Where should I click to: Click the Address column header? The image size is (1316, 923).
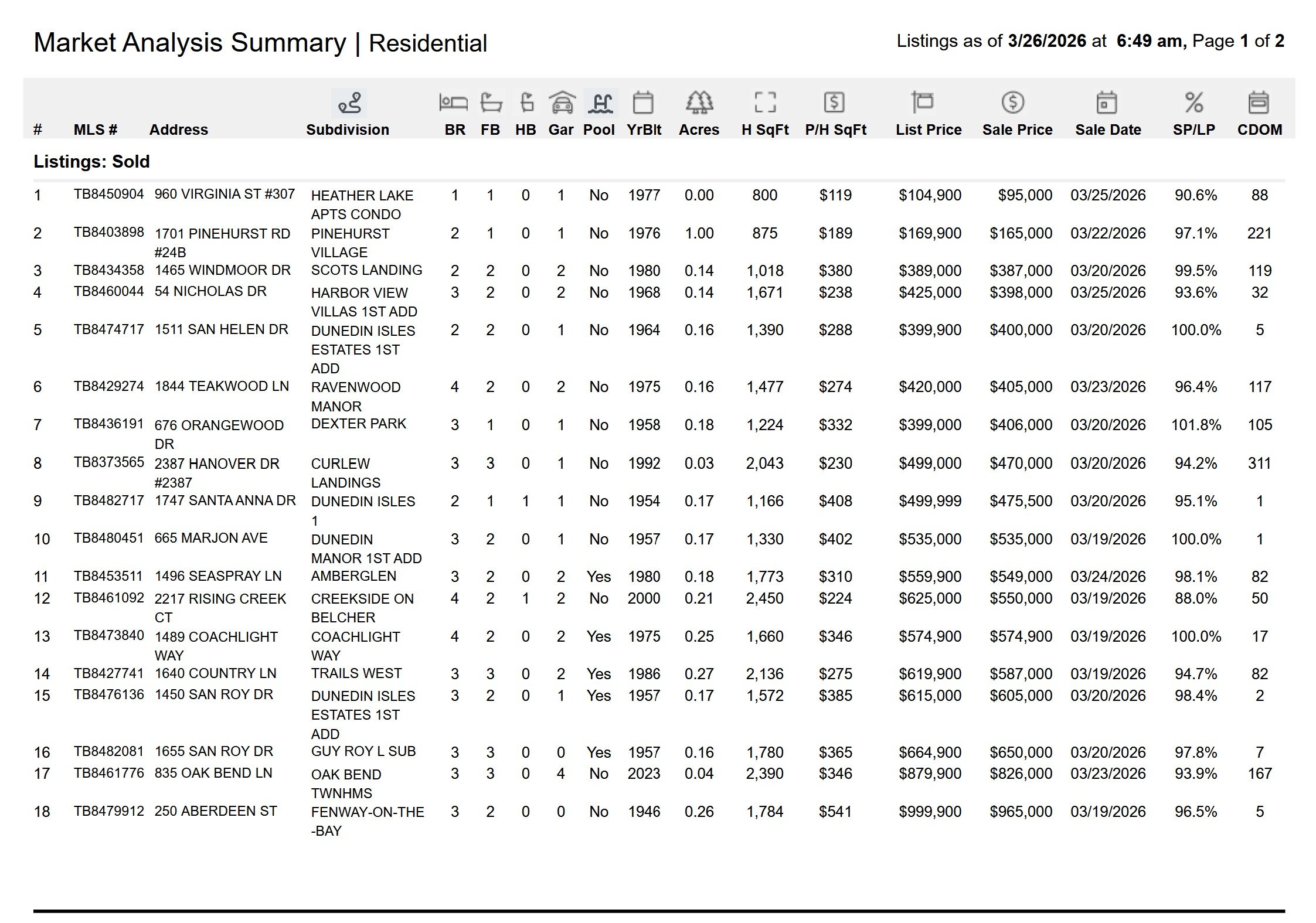pyautogui.click(x=178, y=130)
